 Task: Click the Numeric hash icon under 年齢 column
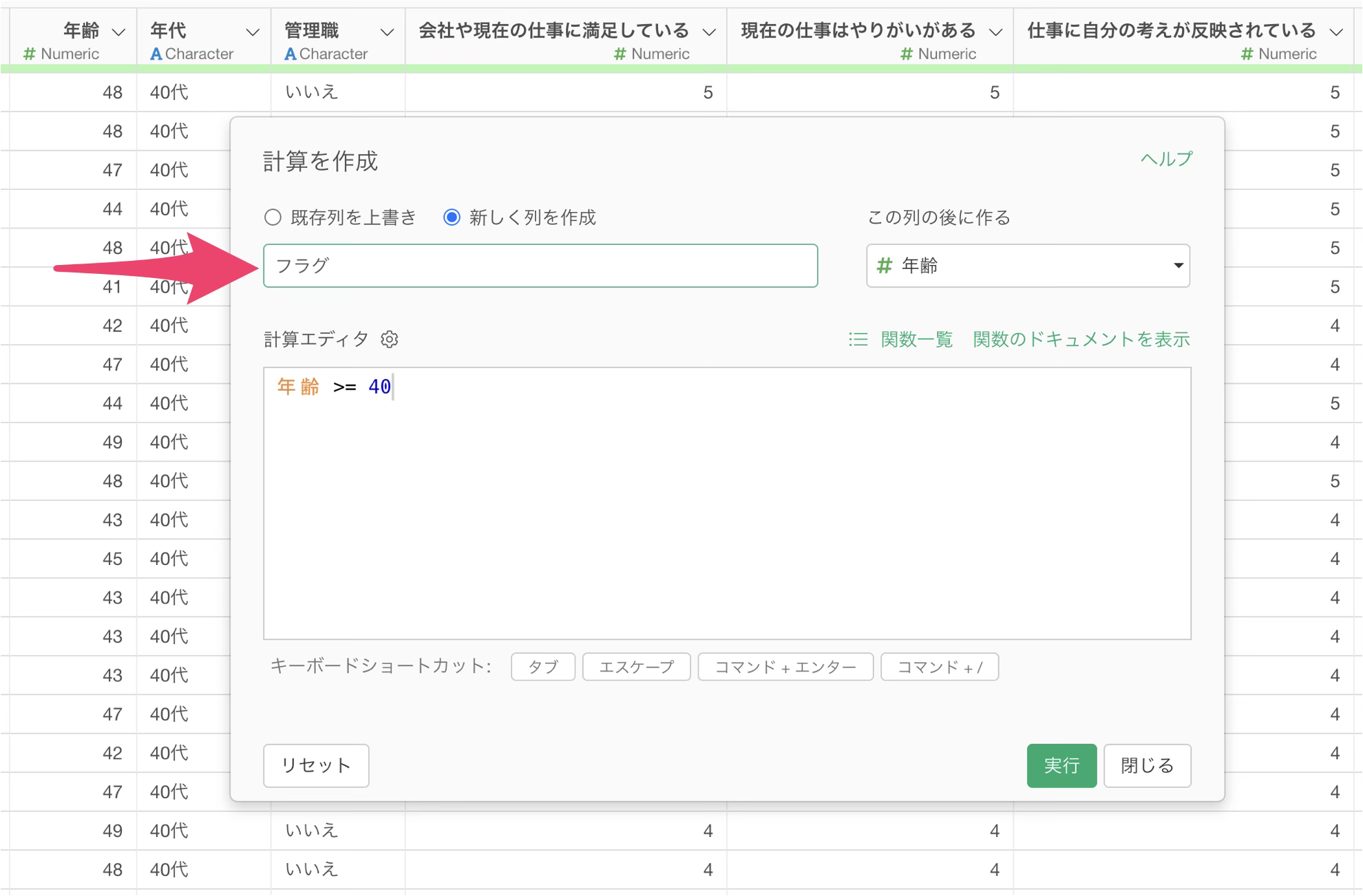30,54
